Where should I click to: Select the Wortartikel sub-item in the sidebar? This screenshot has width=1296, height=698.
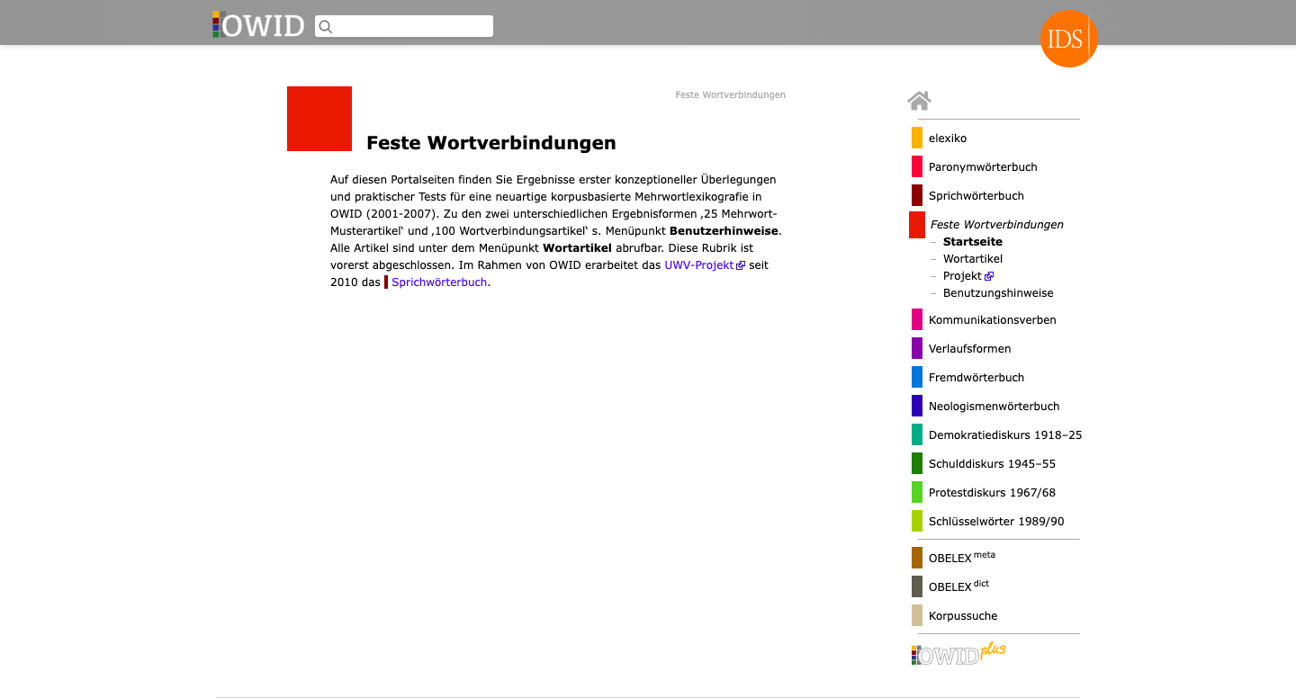(x=972, y=258)
